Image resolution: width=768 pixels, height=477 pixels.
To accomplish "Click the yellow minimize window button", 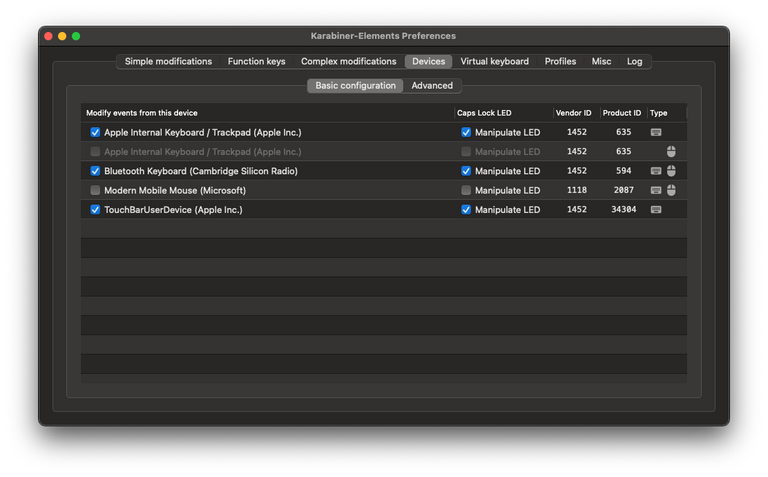I will click(62, 36).
